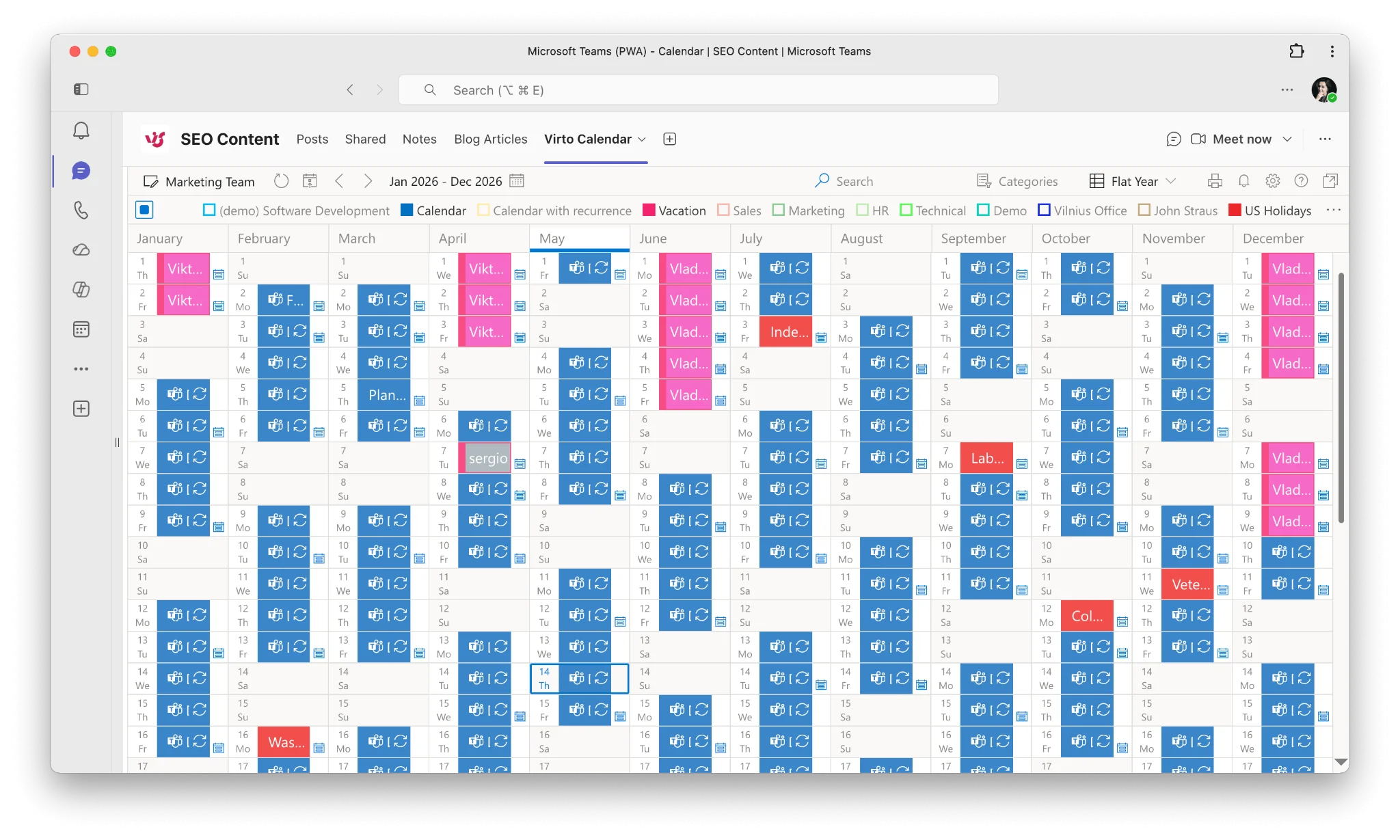Toggle the HR calendar checkbox
Image resolution: width=1400 pixels, height=840 pixels.
coord(862,211)
